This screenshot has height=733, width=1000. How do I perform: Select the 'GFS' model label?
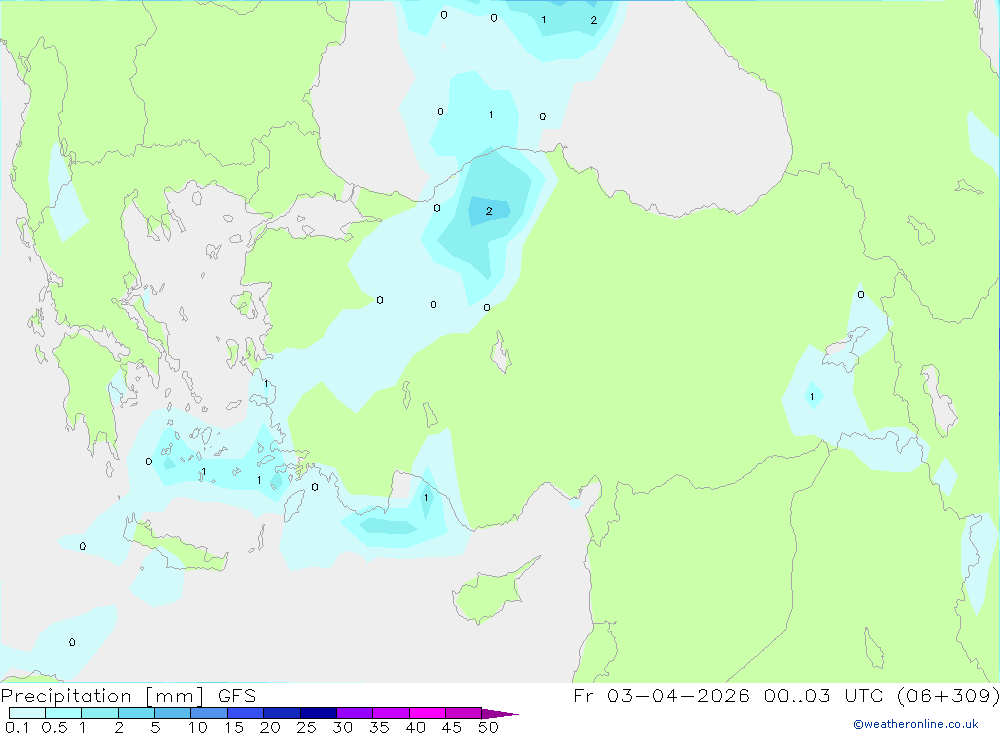pos(237,695)
